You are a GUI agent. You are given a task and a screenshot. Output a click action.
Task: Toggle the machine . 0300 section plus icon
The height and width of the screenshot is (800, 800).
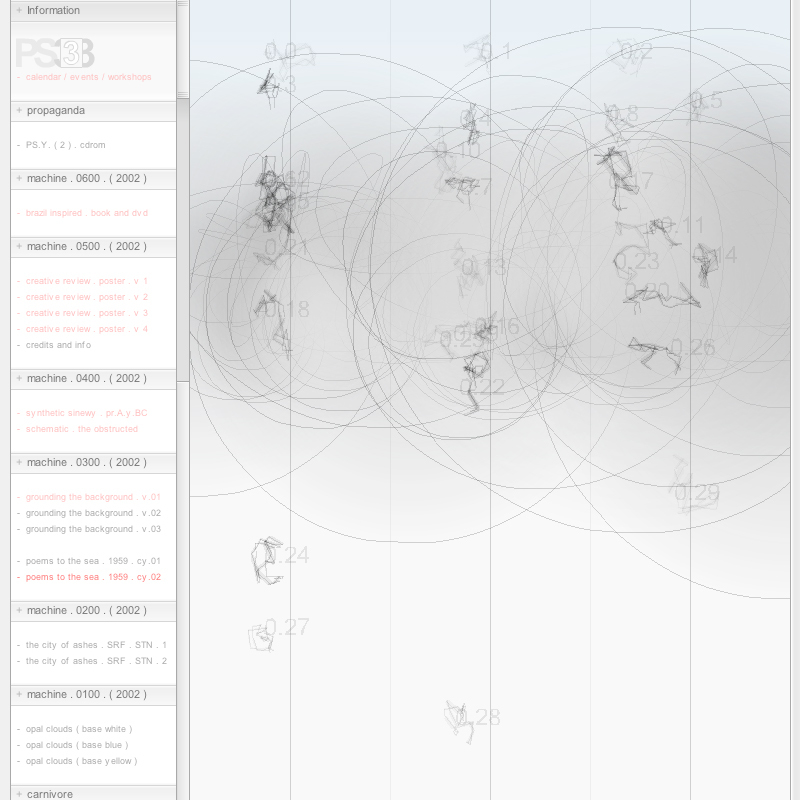click(20, 462)
